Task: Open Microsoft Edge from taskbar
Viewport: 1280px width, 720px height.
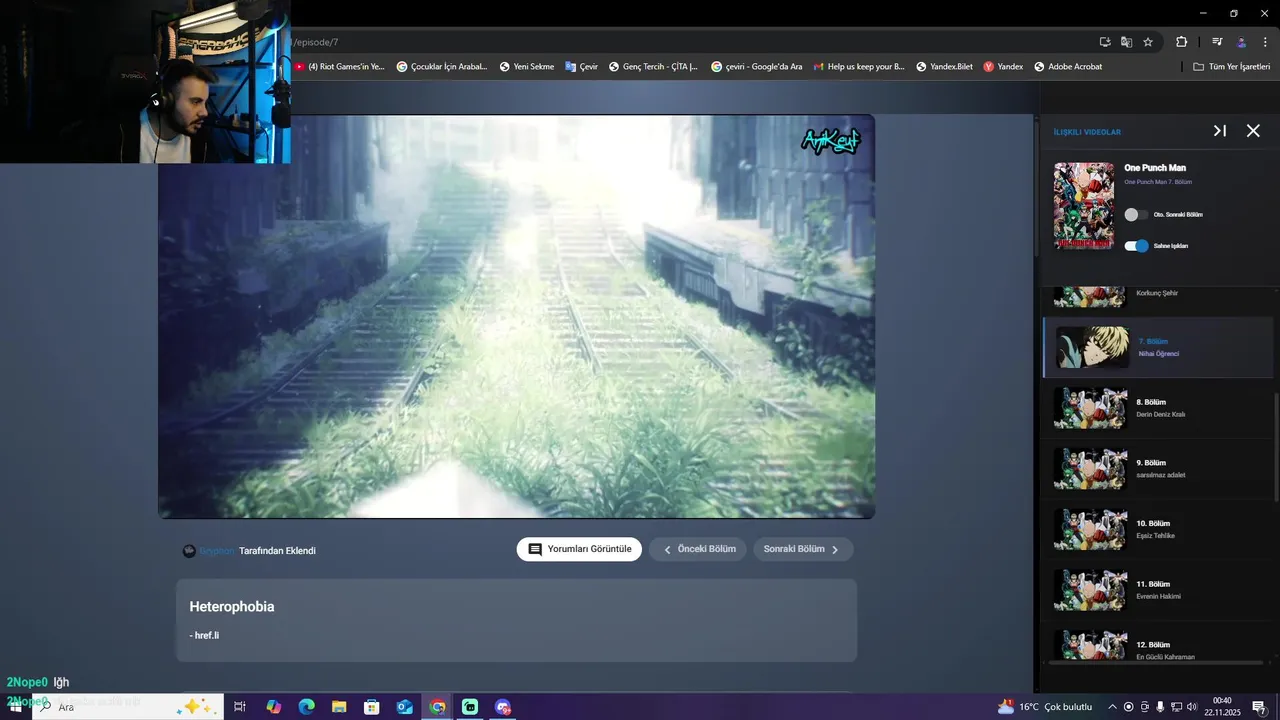Action: pyautogui.click(x=307, y=707)
